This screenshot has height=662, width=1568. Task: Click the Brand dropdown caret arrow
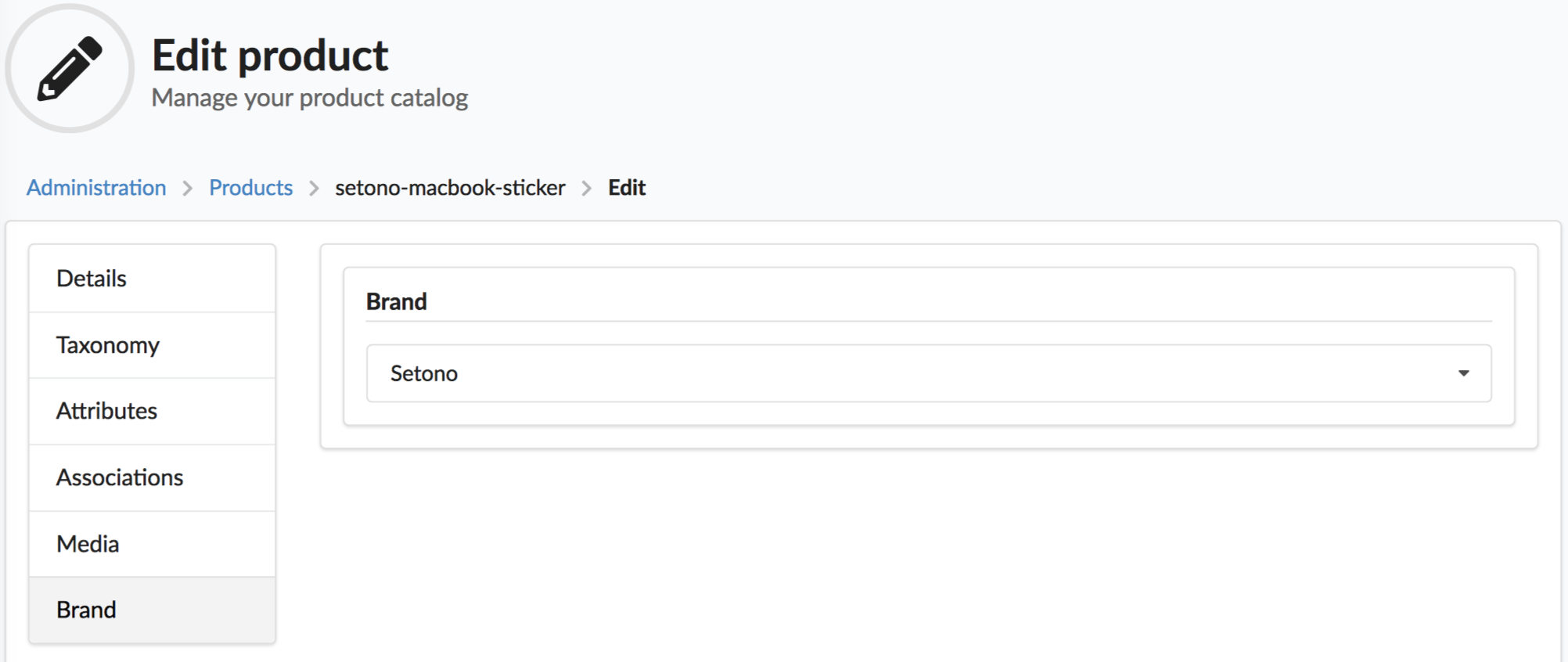1463,373
